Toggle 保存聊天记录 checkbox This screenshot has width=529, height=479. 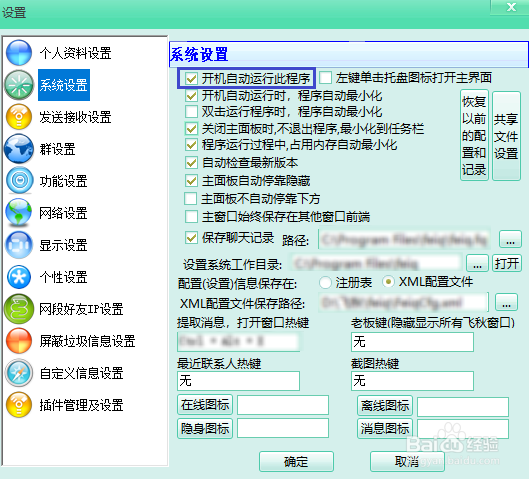click(191, 238)
